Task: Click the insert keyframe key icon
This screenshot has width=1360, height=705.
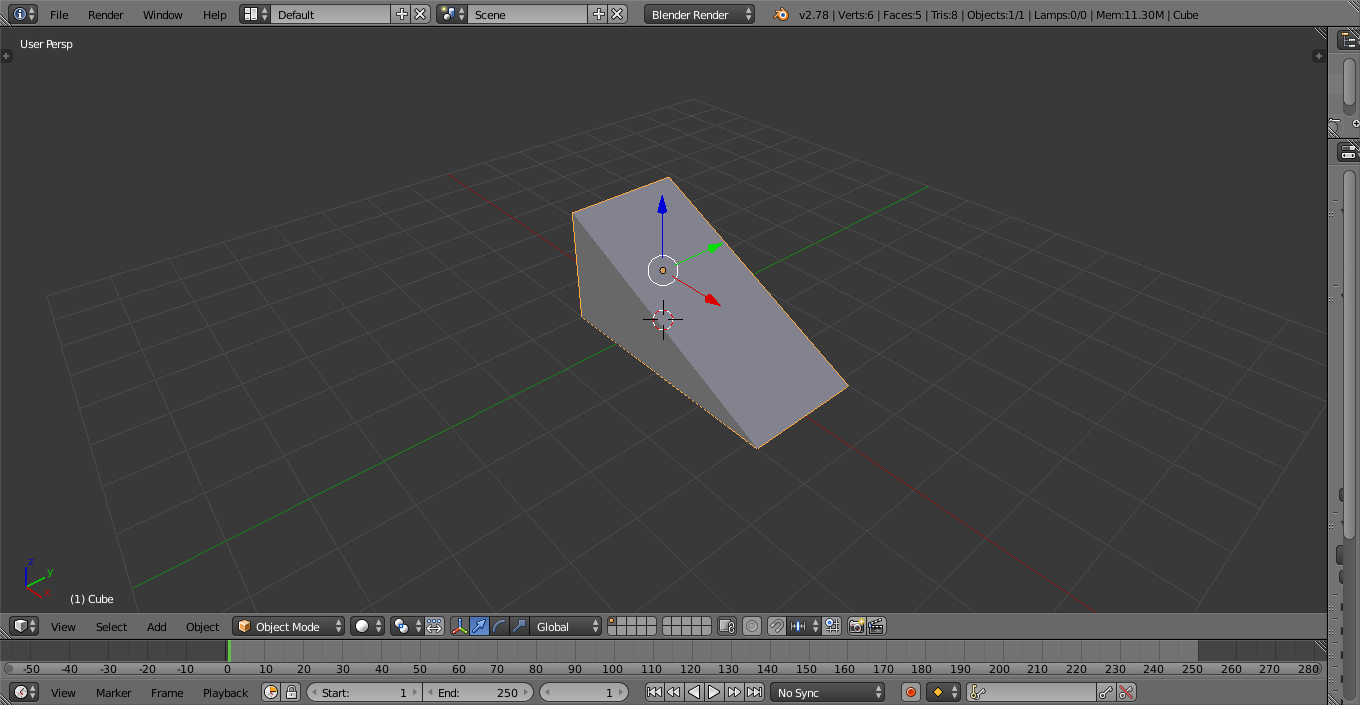Action: coord(1106,692)
